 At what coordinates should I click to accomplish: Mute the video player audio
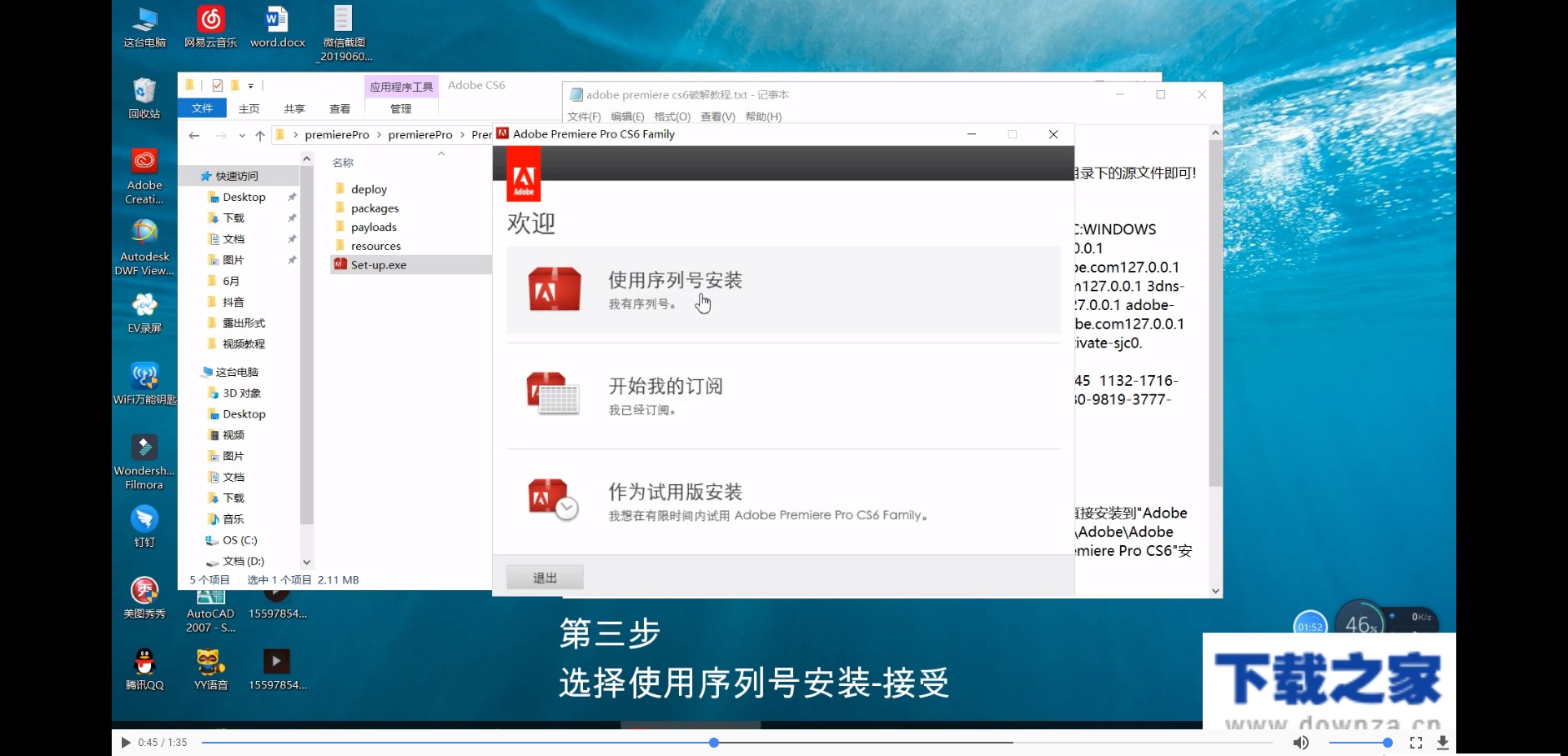(1299, 742)
